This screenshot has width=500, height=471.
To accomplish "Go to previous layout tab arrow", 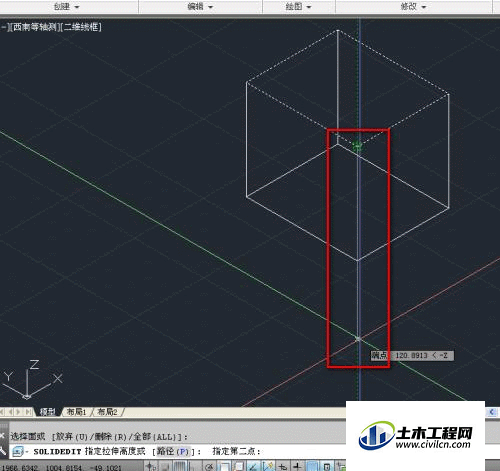I will click(x=11, y=412).
